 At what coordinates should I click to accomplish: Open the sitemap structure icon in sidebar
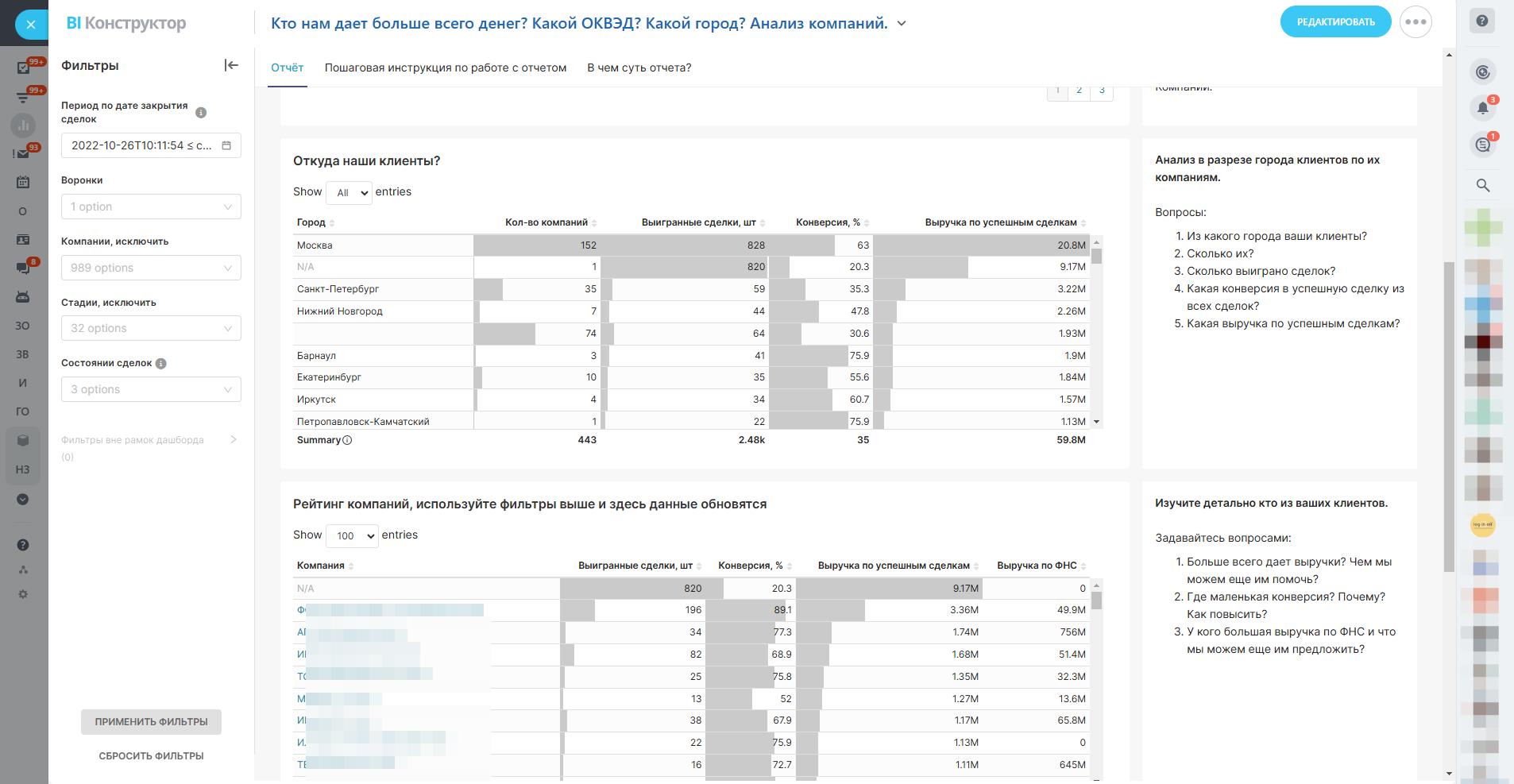click(x=23, y=570)
